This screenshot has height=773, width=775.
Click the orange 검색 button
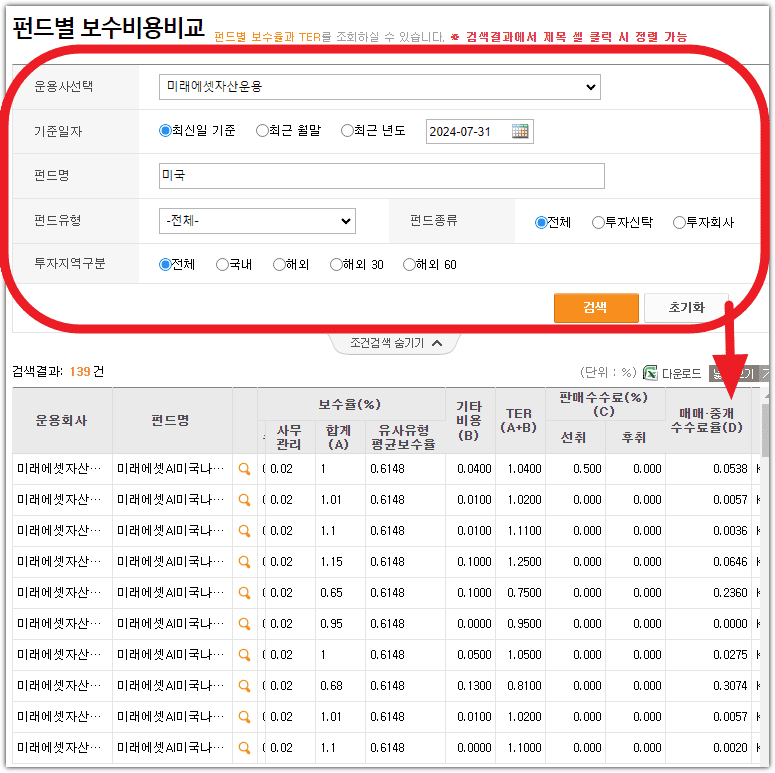pyautogui.click(x=596, y=308)
